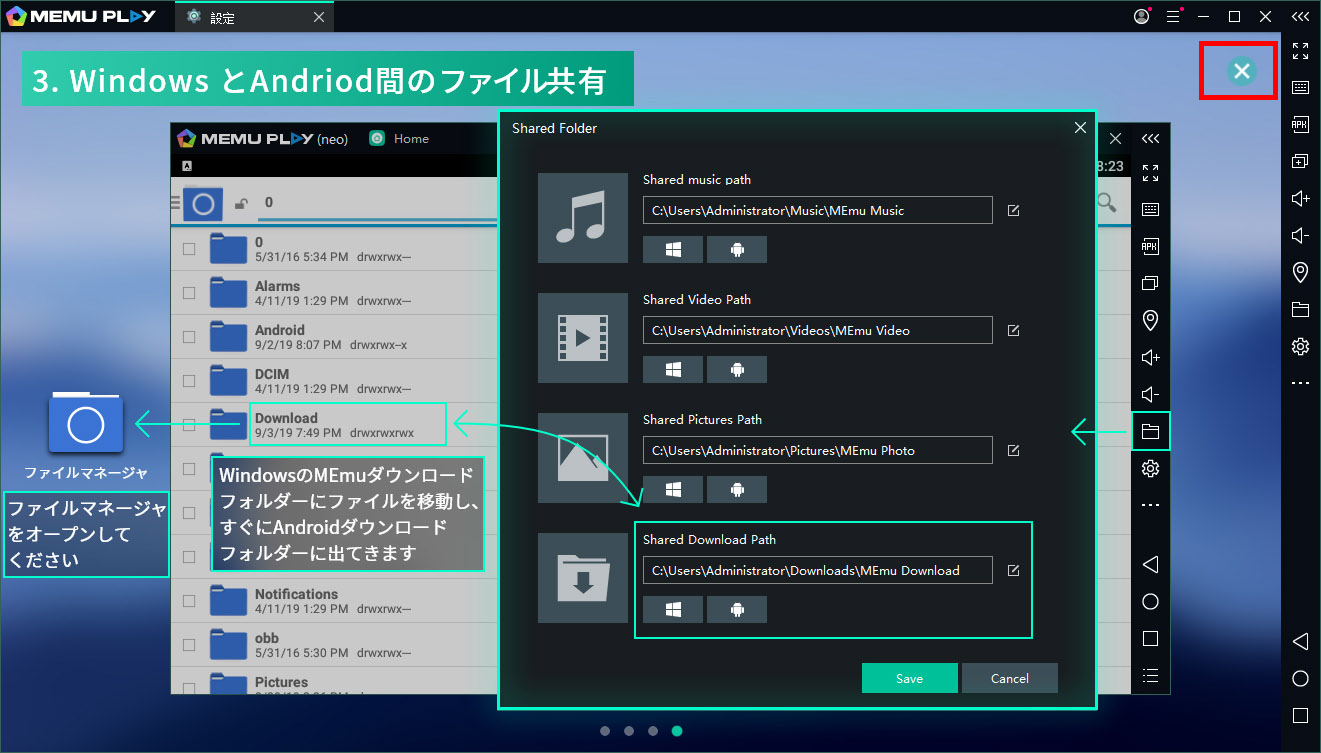
Task: Click keyboard icon in the neo window sidebar
Action: (x=1150, y=209)
